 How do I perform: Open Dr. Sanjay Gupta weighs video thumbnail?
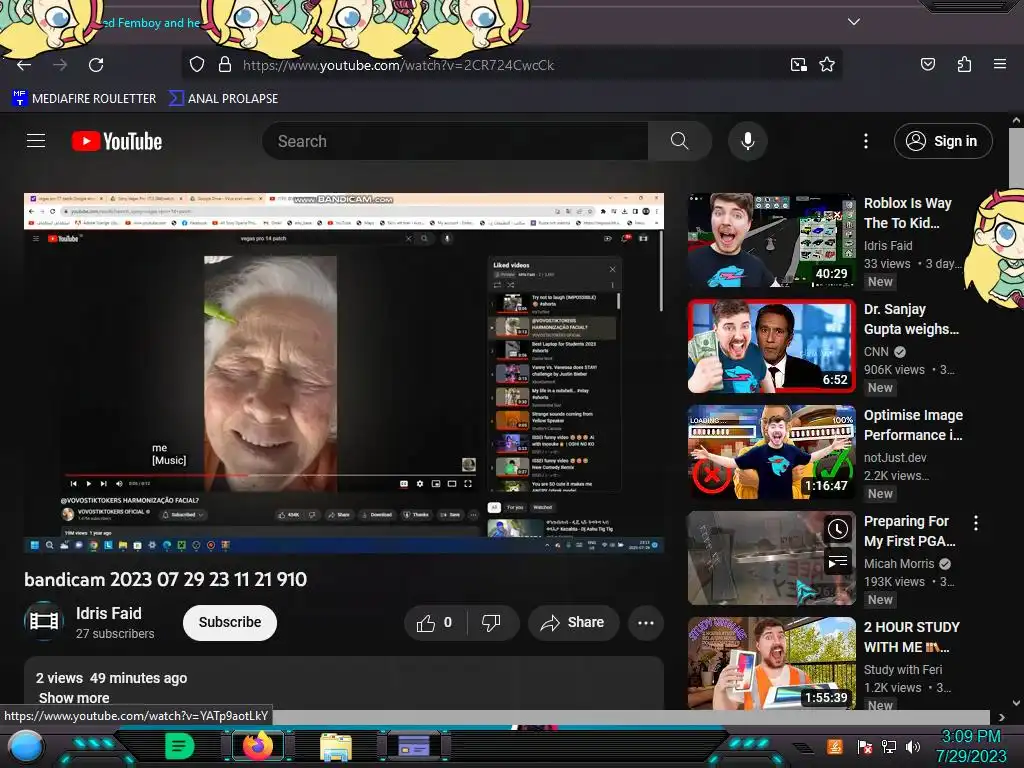click(771, 346)
